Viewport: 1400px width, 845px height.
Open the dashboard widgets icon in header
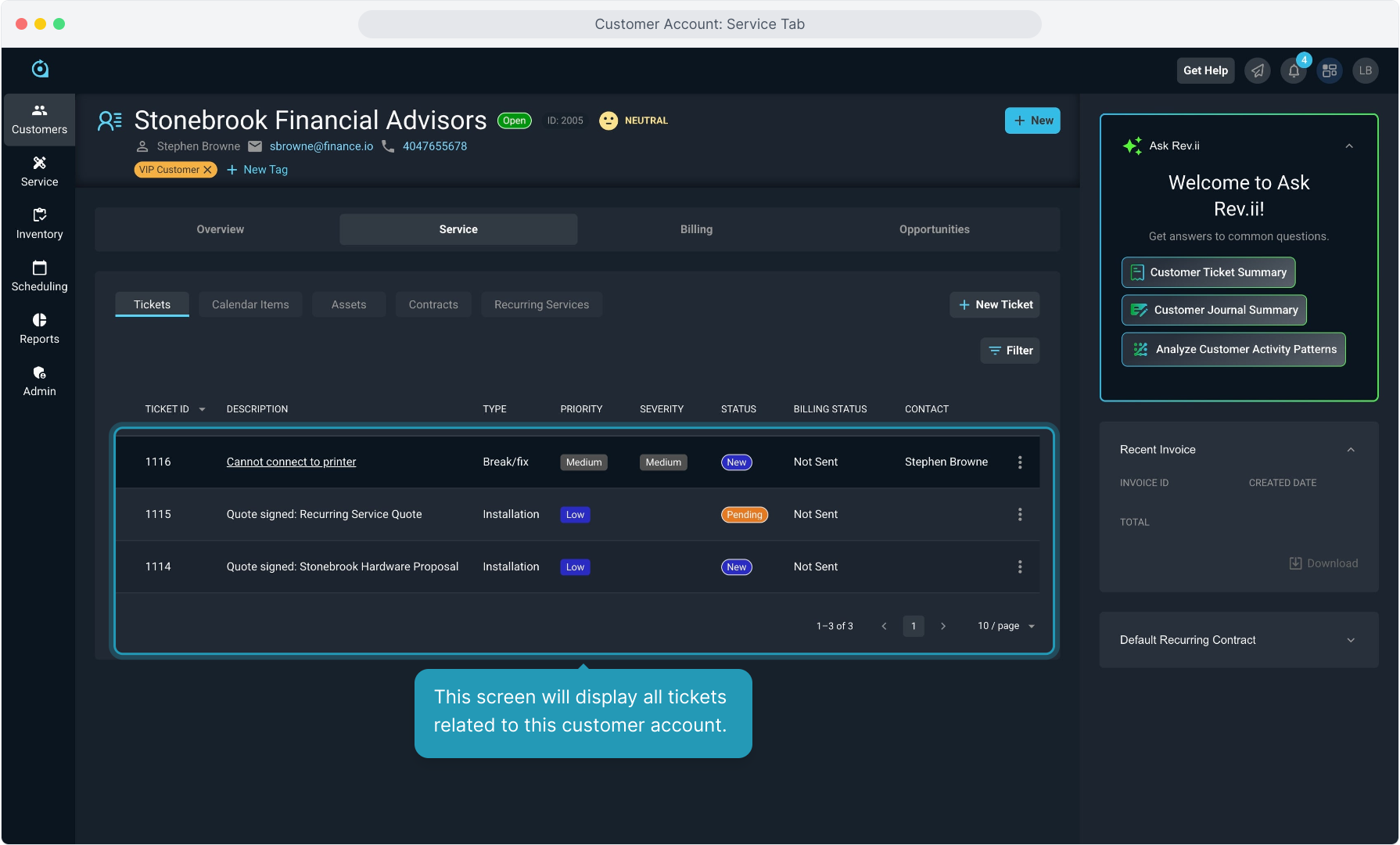pos(1330,70)
